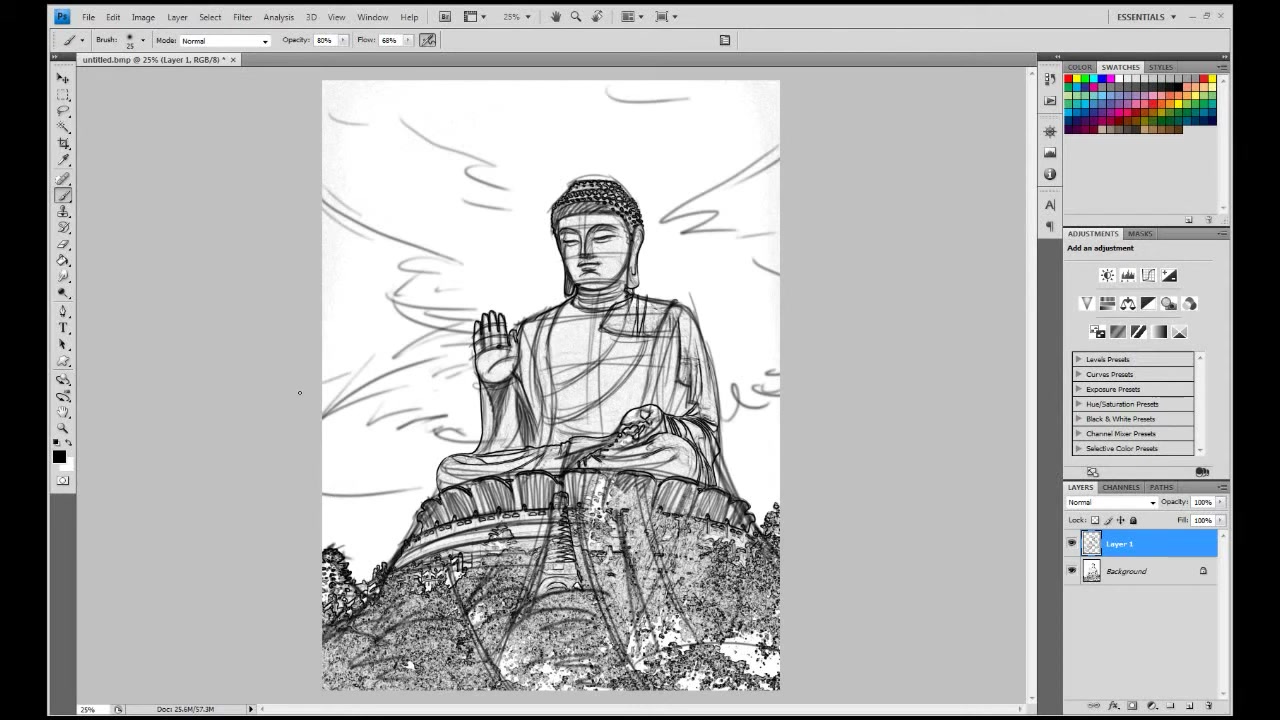
Task: Select the Background layer thumbnail
Action: tap(1091, 571)
